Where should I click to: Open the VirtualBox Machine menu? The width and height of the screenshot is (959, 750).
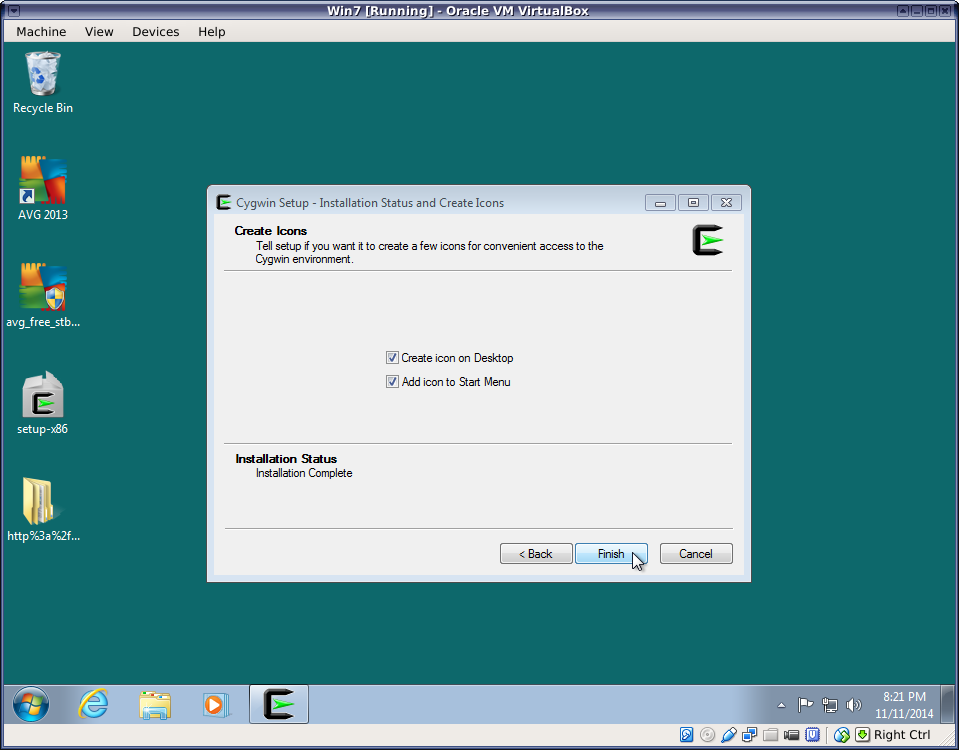[41, 31]
